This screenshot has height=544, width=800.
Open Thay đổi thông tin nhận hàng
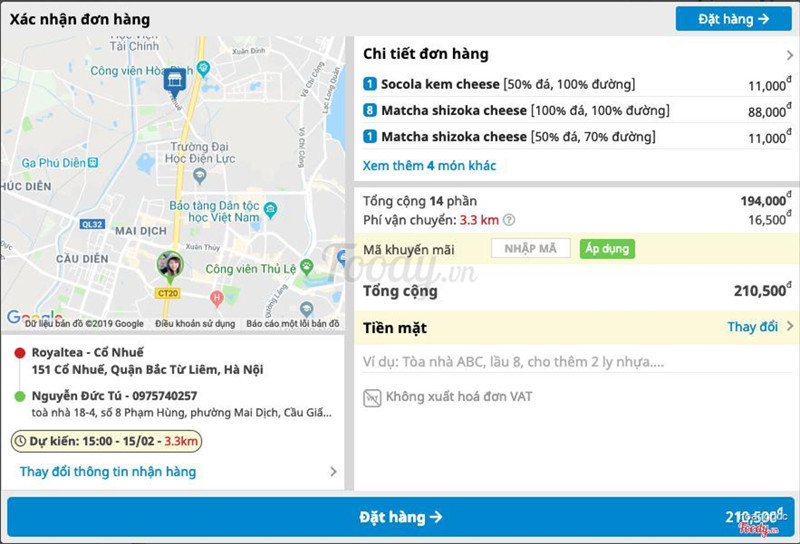click(x=108, y=471)
